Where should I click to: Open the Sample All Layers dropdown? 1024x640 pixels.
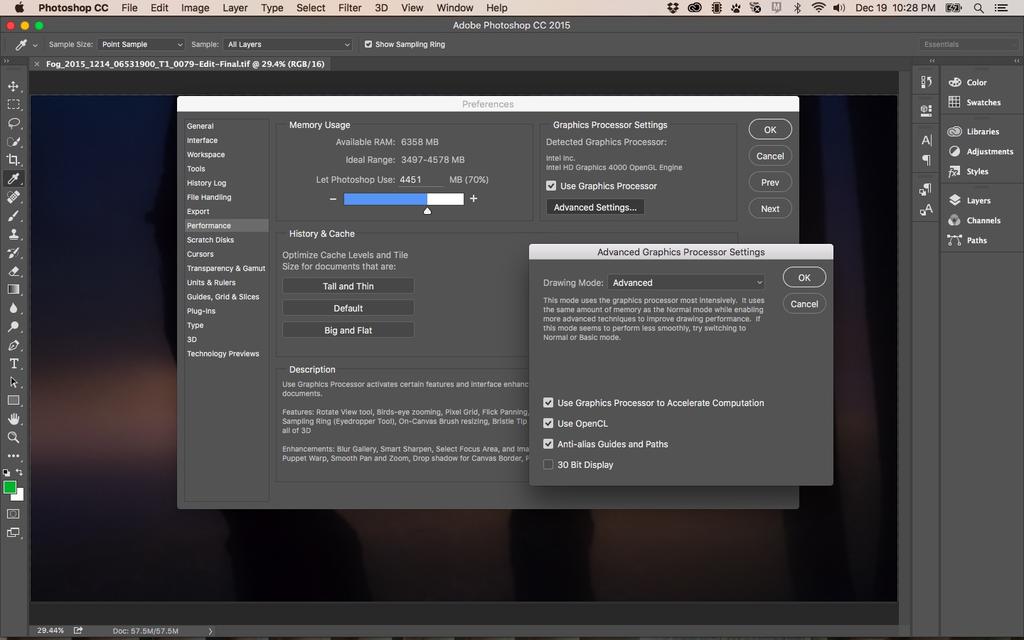[x=288, y=45]
